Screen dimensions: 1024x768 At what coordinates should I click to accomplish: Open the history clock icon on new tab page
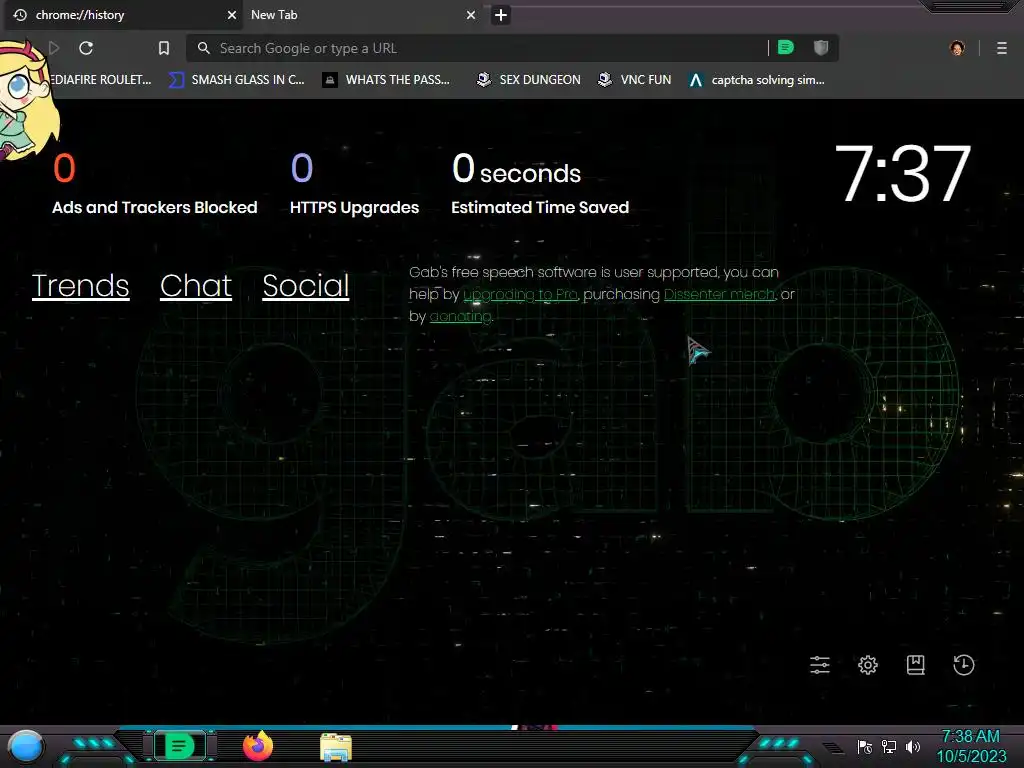point(964,665)
